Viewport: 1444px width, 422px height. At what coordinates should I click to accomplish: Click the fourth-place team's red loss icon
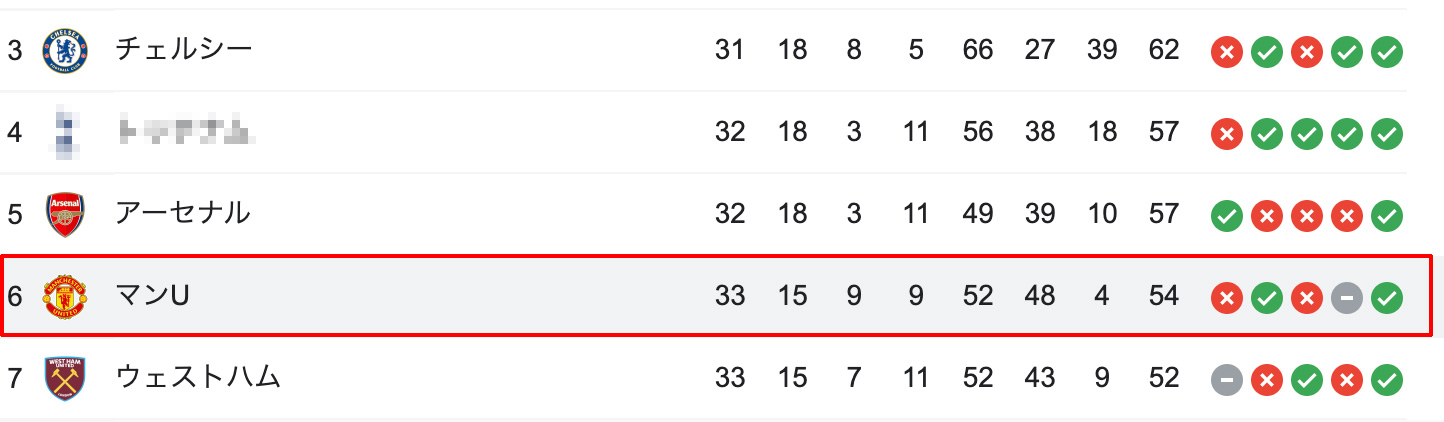pyautogui.click(x=1226, y=133)
